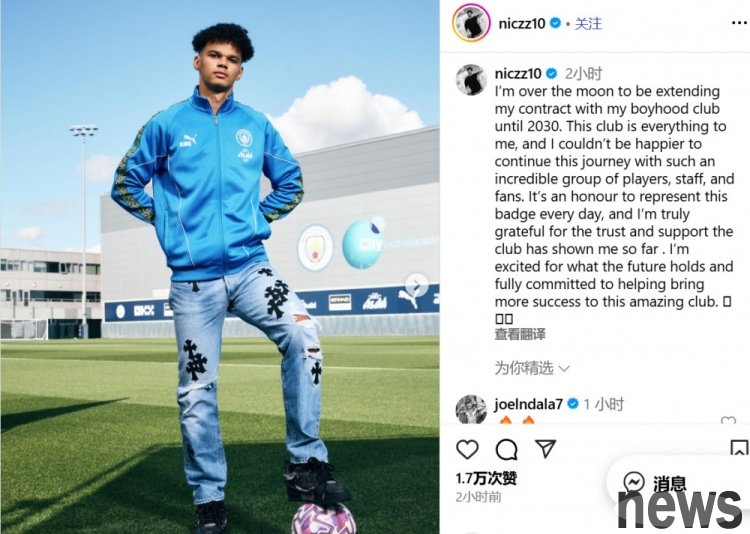Viewport: 750px width, 534px height.
Task: Open niczz10 username link in header
Action: pos(522,23)
